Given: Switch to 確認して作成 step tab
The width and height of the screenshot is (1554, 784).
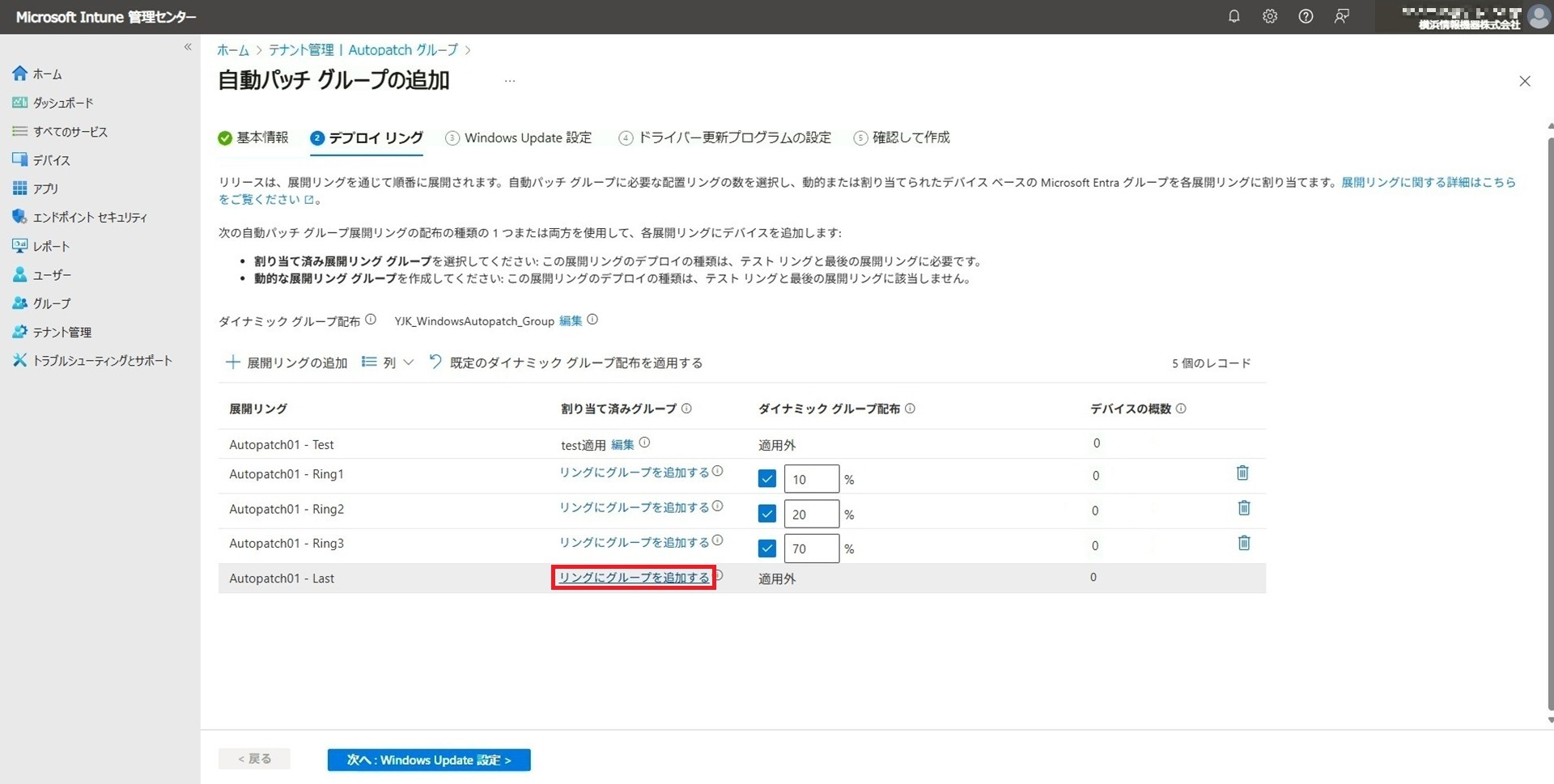Looking at the screenshot, I should 902,138.
